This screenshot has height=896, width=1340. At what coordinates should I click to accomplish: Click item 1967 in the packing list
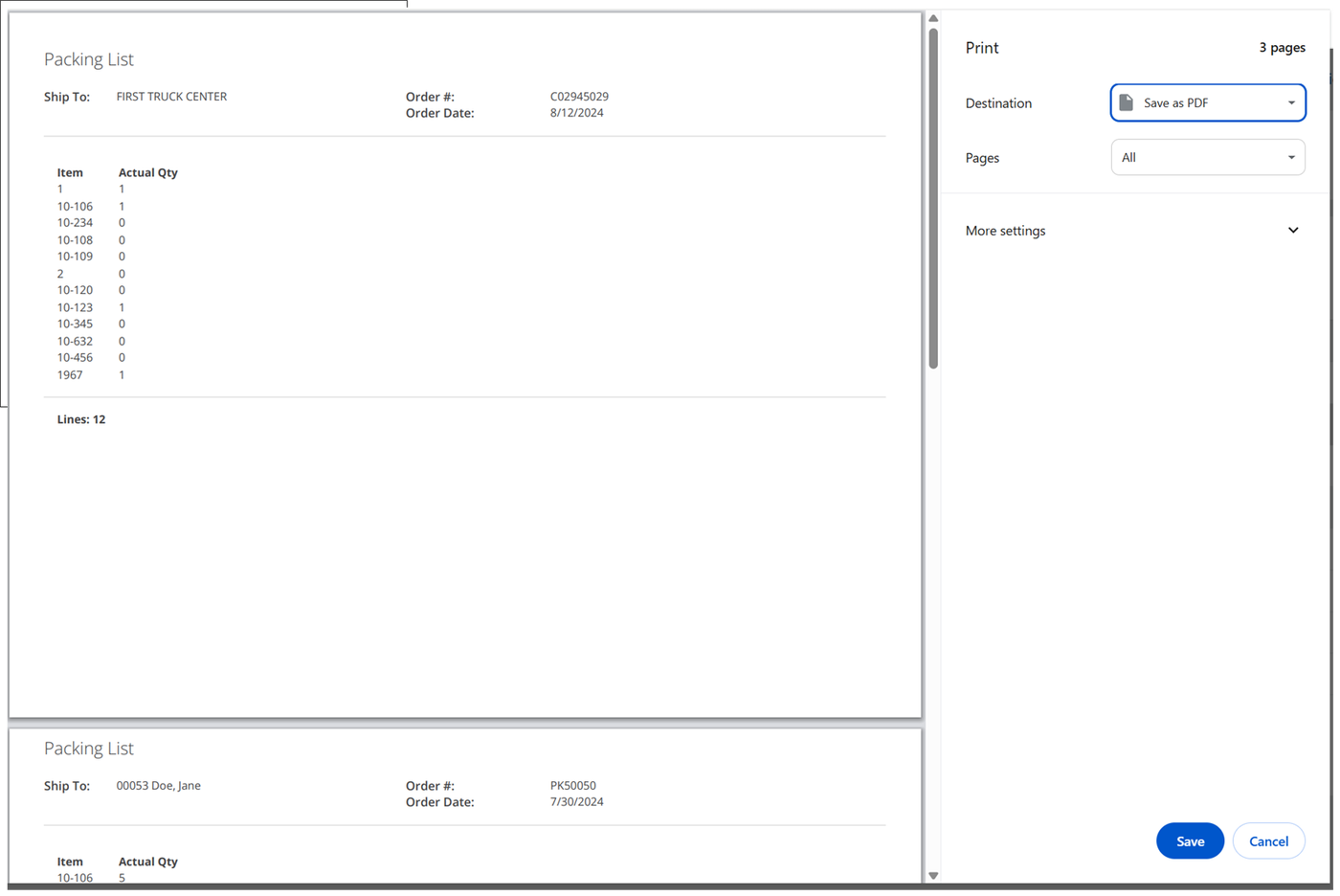pos(70,374)
